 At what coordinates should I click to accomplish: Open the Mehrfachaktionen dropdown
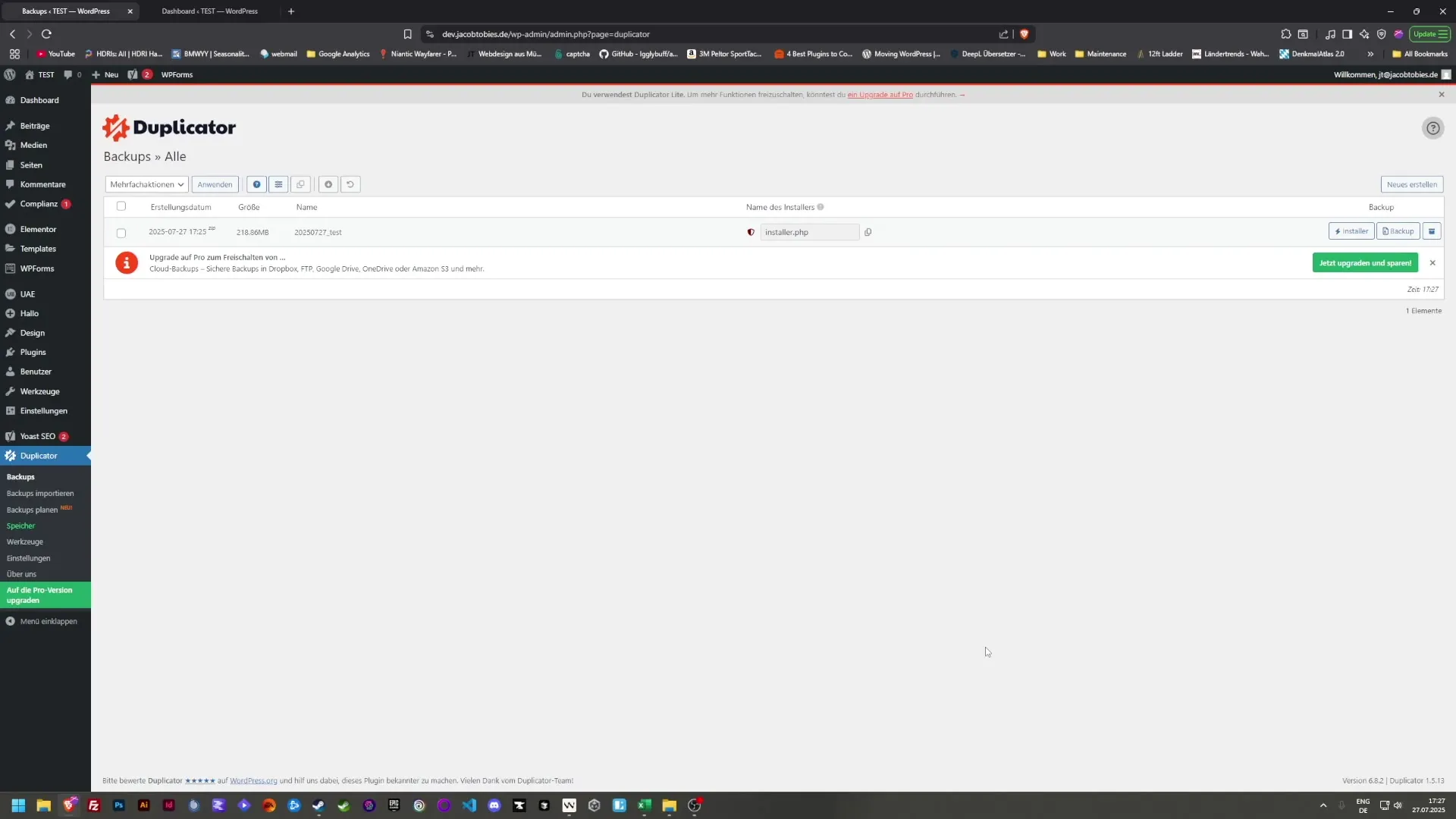pyautogui.click(x=146, y=184)
